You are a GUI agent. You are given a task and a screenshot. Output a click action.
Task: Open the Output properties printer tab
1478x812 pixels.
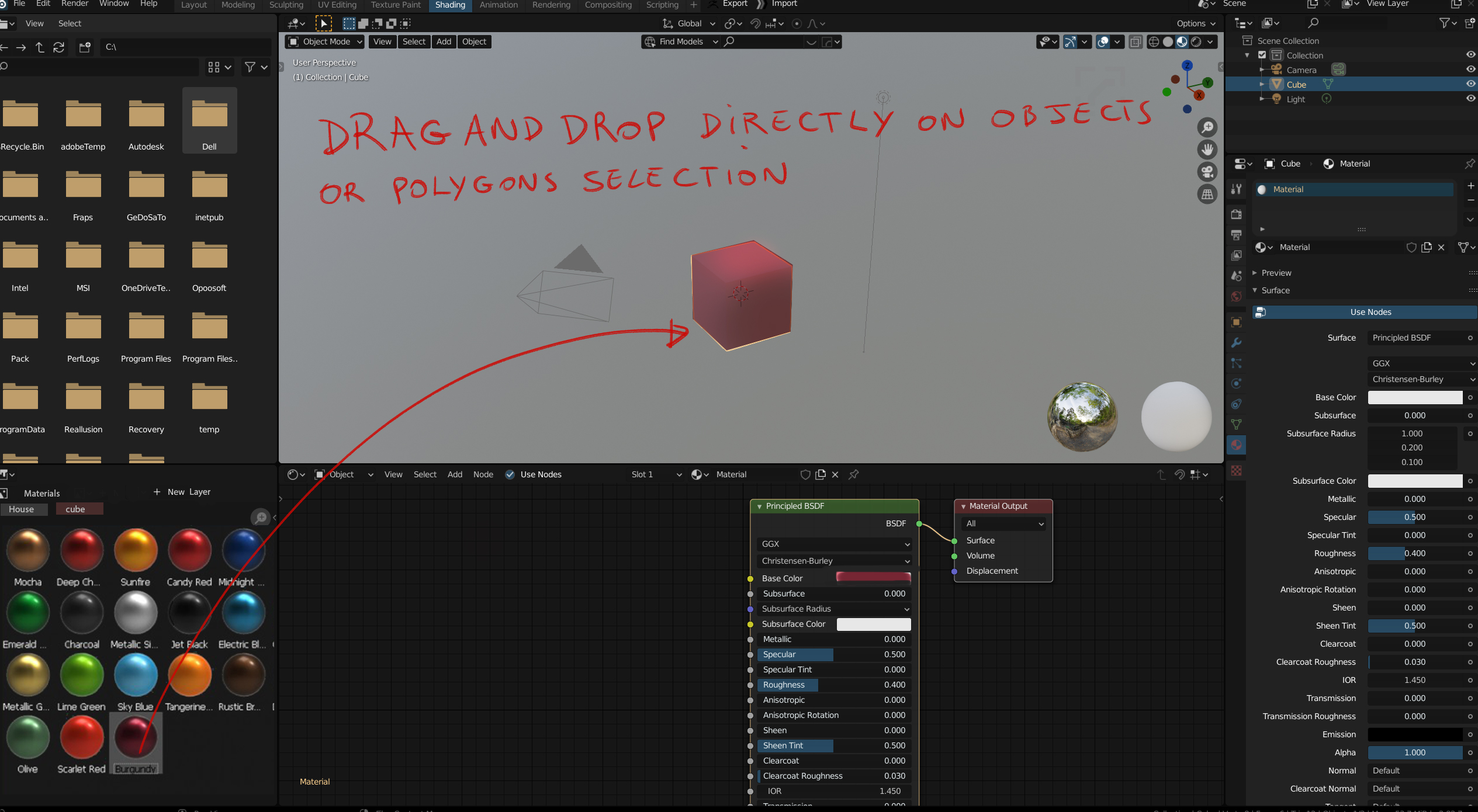coord(1236,235)
